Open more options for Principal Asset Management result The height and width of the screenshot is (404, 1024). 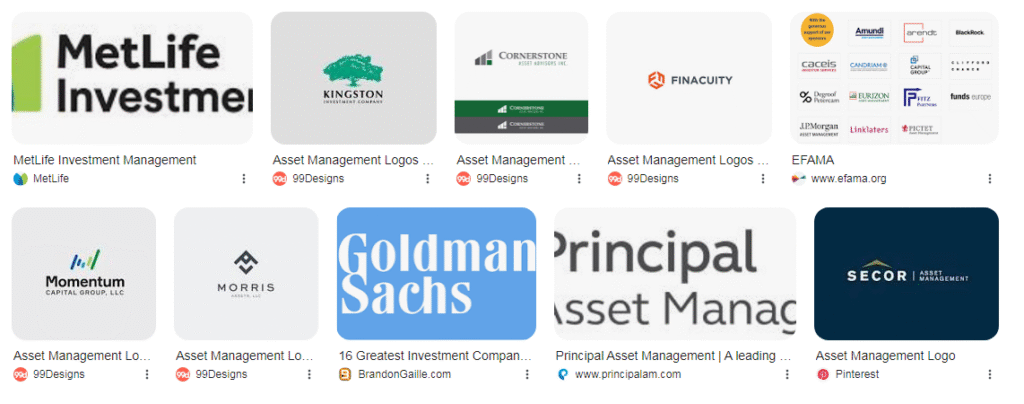pyautogui.click(x=787, y=374)
